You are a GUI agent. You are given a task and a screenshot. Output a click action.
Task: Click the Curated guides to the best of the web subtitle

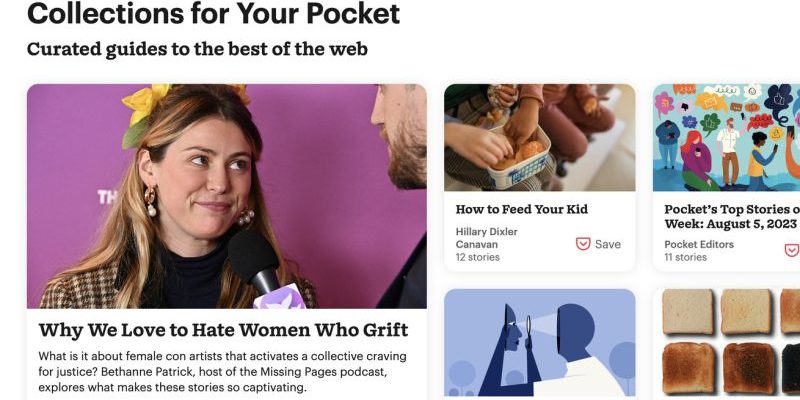point(197,49)
